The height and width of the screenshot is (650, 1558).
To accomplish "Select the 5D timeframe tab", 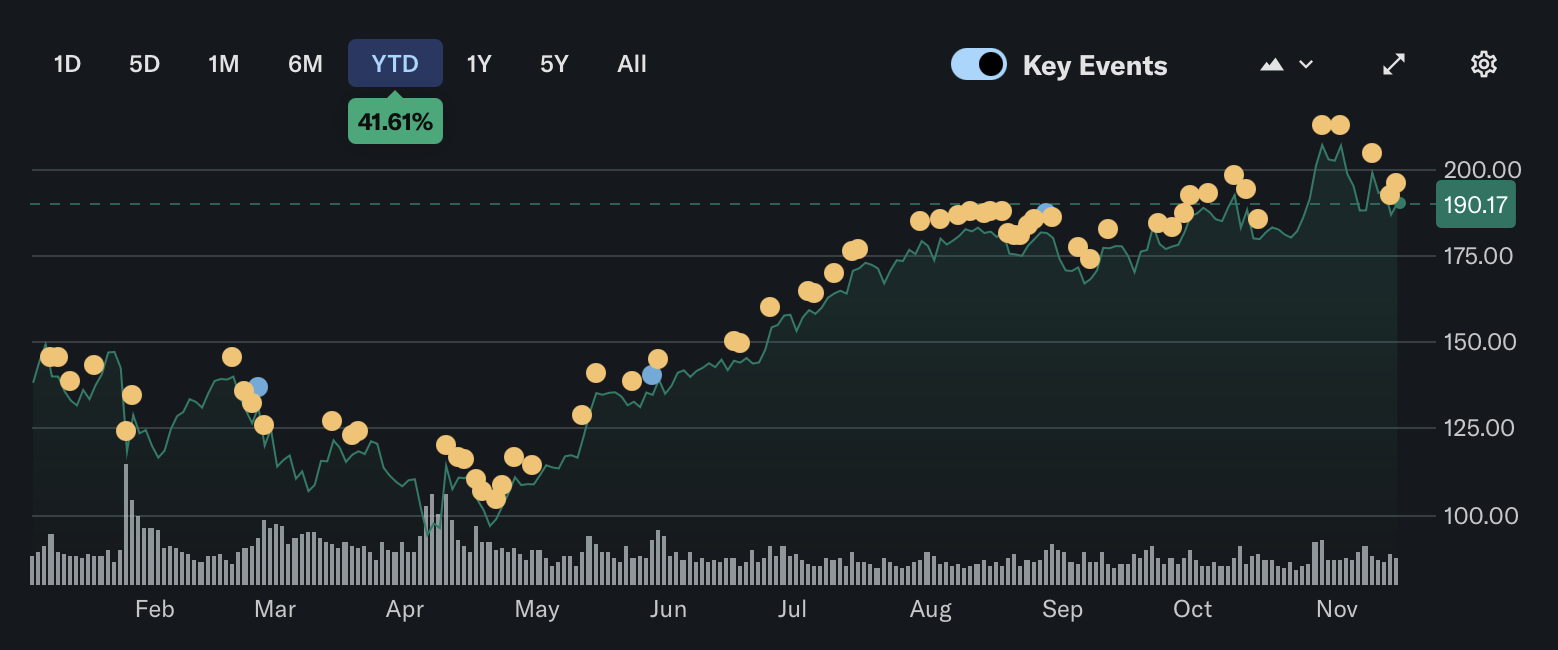I will click(x=143, y=63).
